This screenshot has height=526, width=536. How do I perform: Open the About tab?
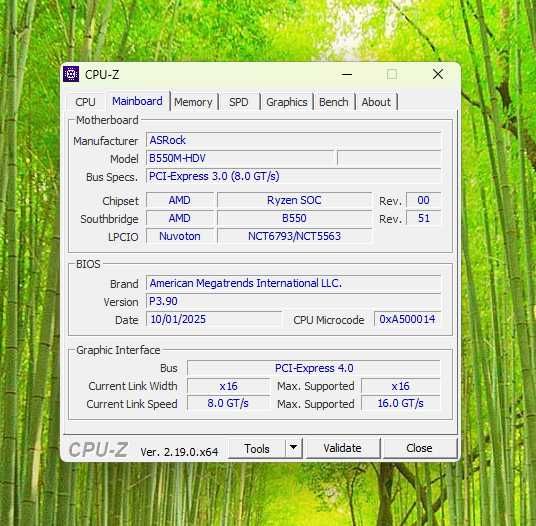click(376, 102)
